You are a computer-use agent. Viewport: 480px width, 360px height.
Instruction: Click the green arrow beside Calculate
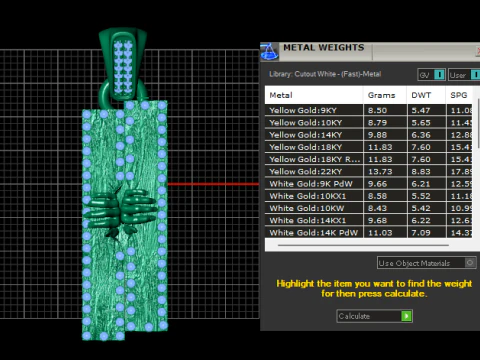pos(406,316)
